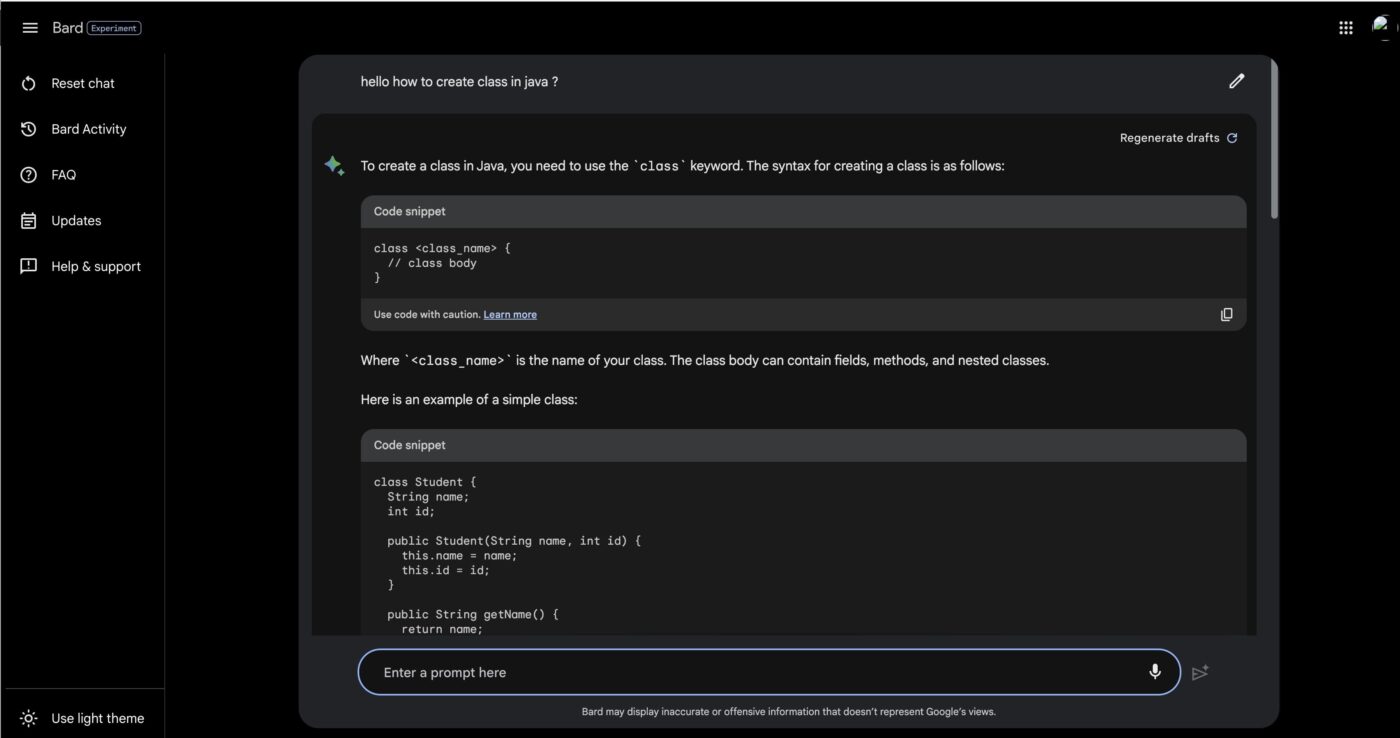Open the hamburger main menu

click(30, 28)
